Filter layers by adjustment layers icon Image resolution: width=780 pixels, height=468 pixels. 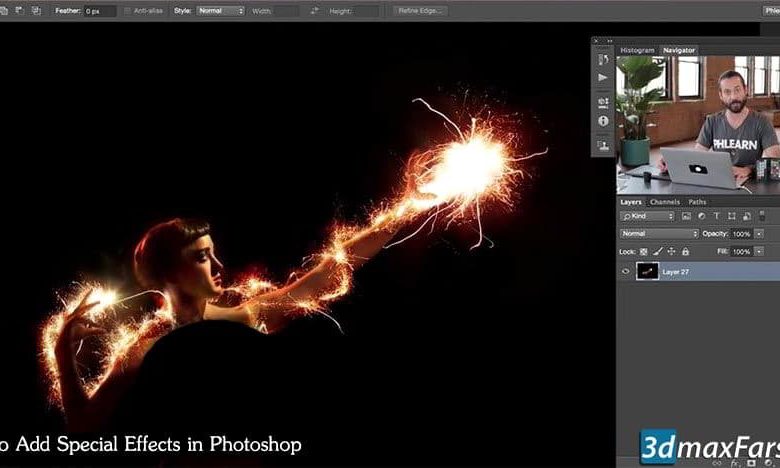click(x=701, y=216)
